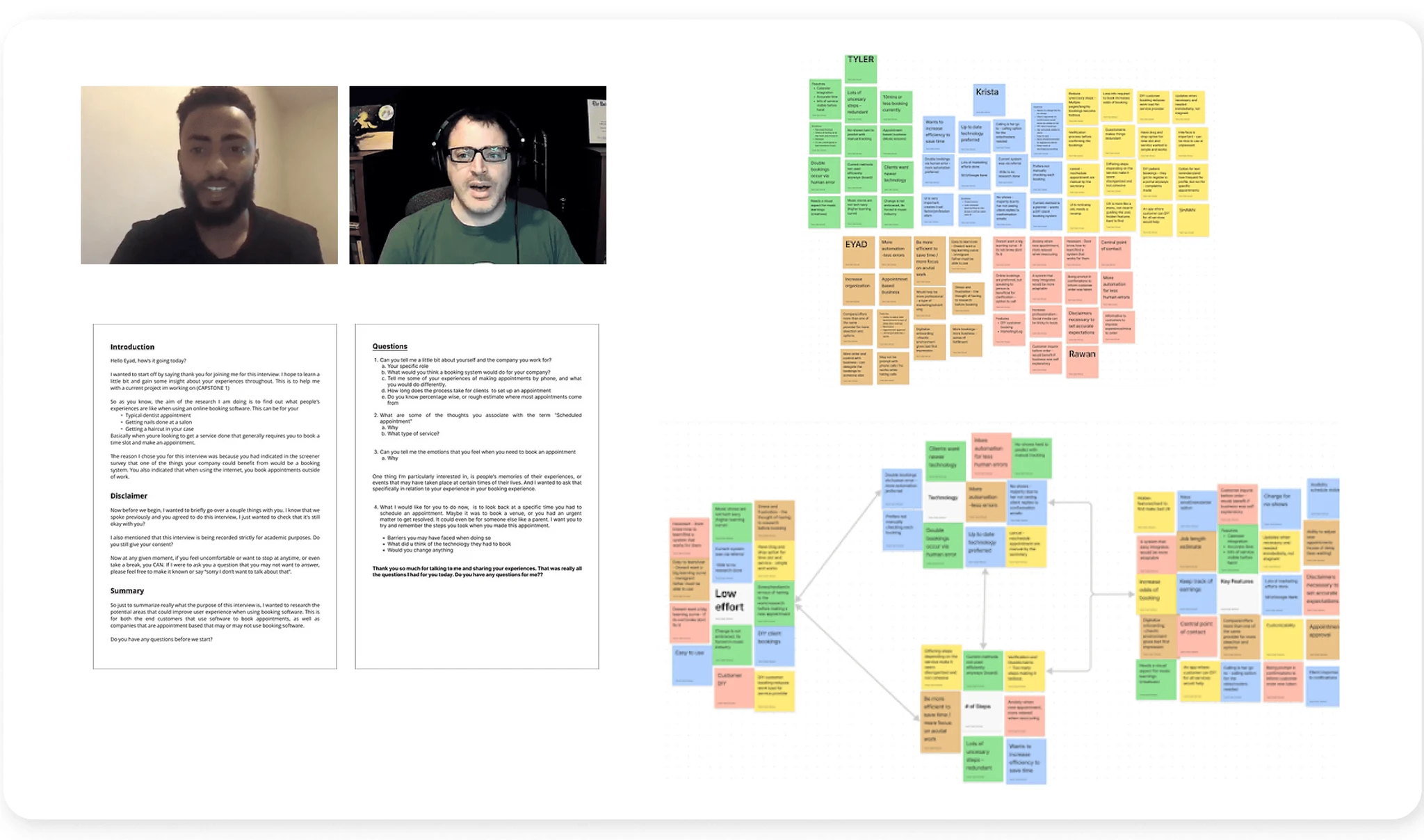Select the green TYLER sticky note
The width and height of the screenshot is (1424, 840).
tap(861, 68)
